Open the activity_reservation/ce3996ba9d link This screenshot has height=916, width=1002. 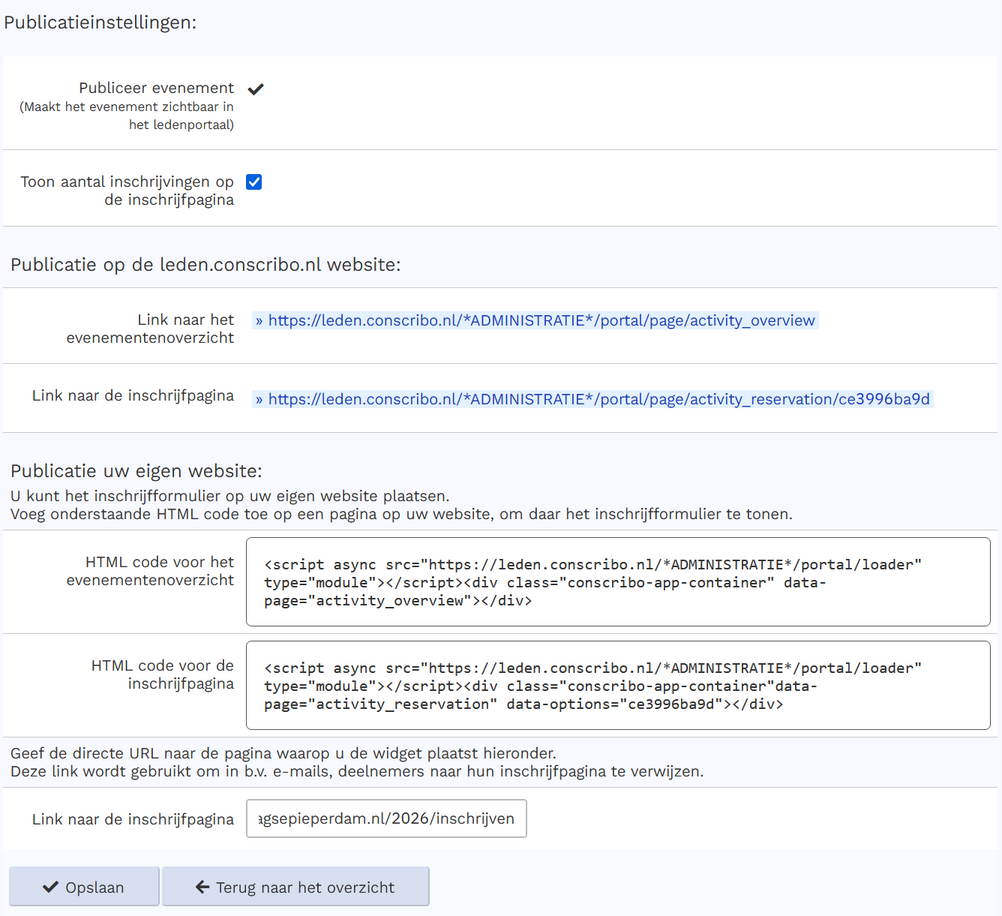(x=599, y=399)
